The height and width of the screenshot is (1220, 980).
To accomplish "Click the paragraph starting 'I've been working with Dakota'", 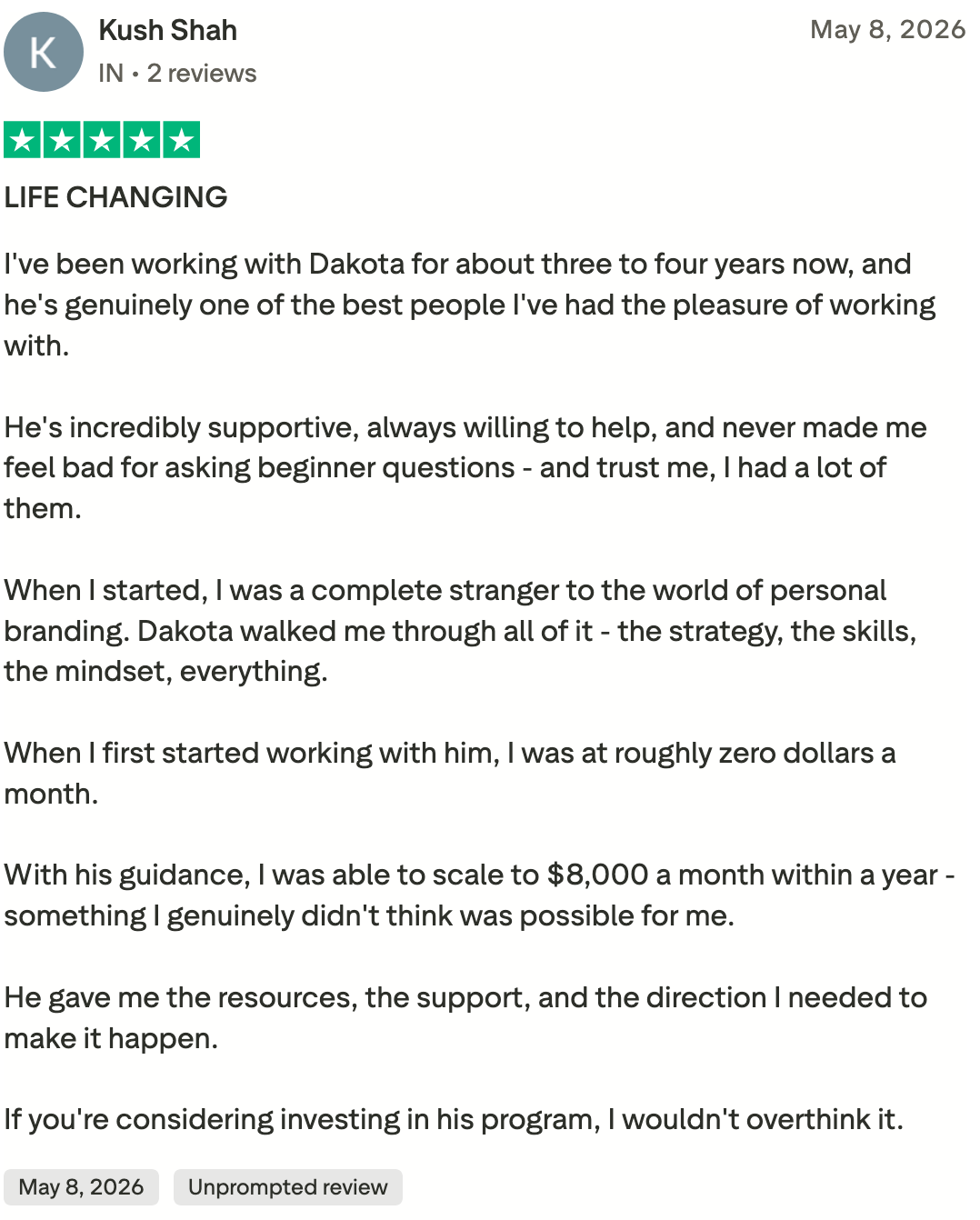I will [x=470, y=305].
